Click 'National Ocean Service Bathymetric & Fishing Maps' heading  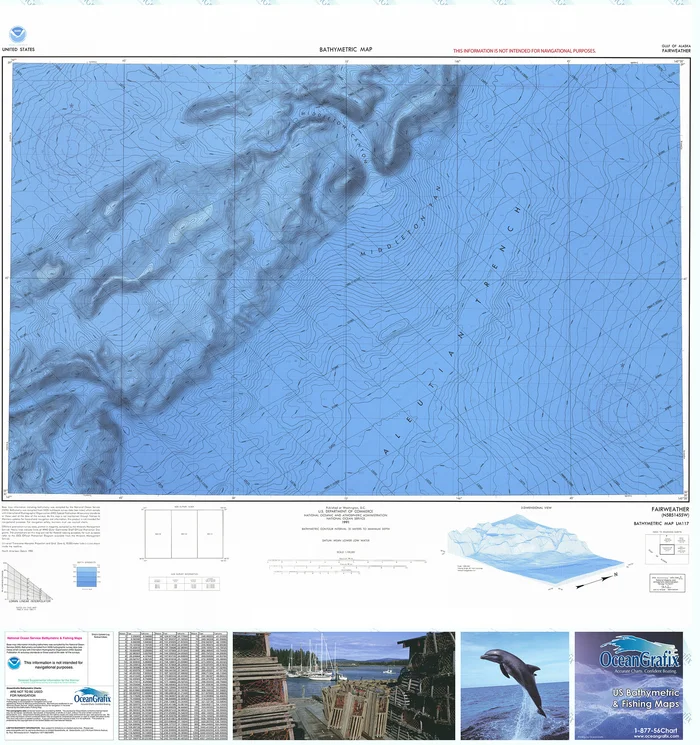point(44,638)
